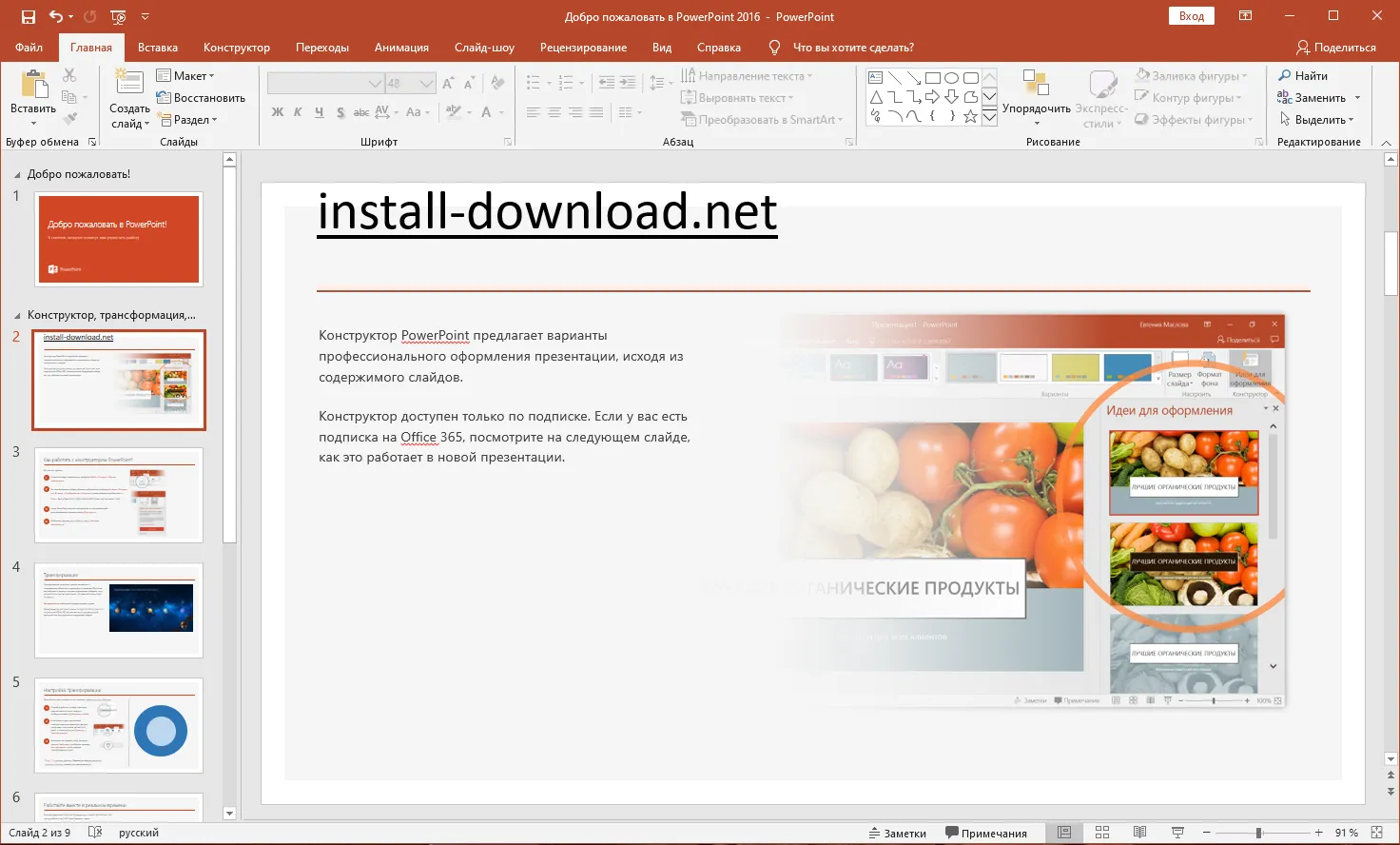Open Slide Sorter view in status bar

pyautogui.click(x=1102, y=833)
